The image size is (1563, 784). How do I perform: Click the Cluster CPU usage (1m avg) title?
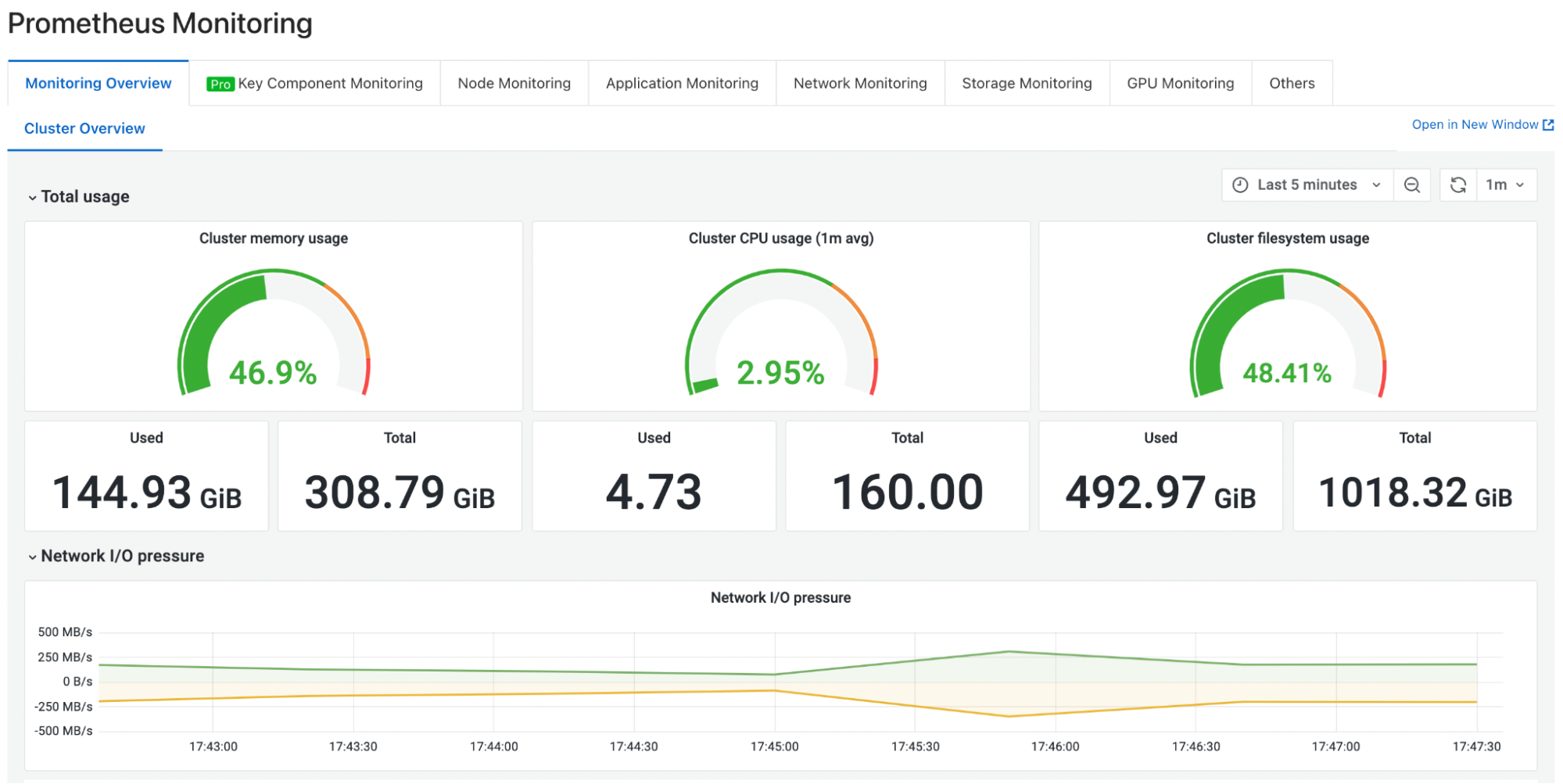pyautogui.click(x=781, y=238)
